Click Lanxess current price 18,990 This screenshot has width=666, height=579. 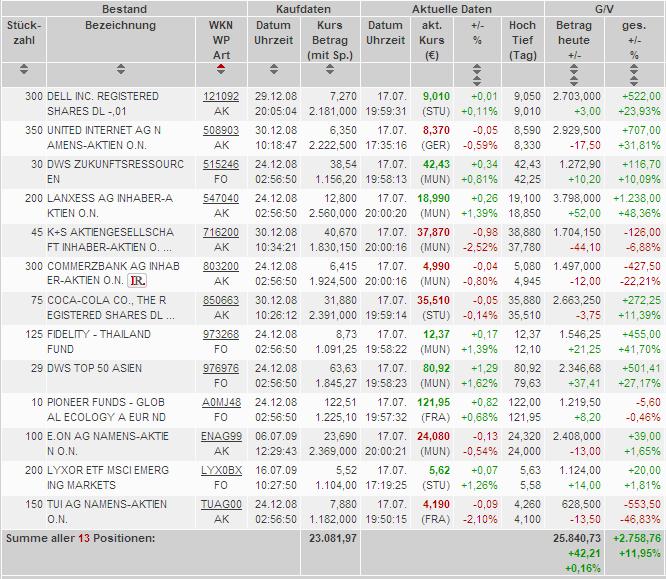coord(433,198)
